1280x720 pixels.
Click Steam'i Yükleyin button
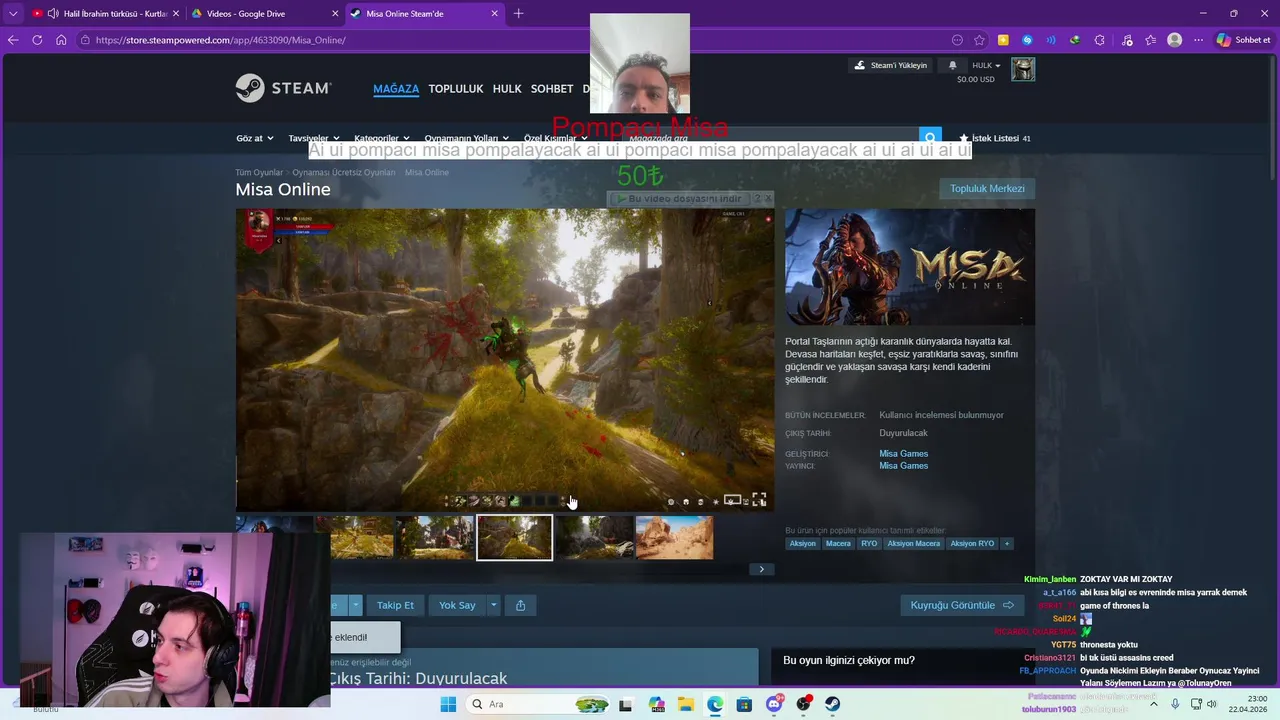890,65
